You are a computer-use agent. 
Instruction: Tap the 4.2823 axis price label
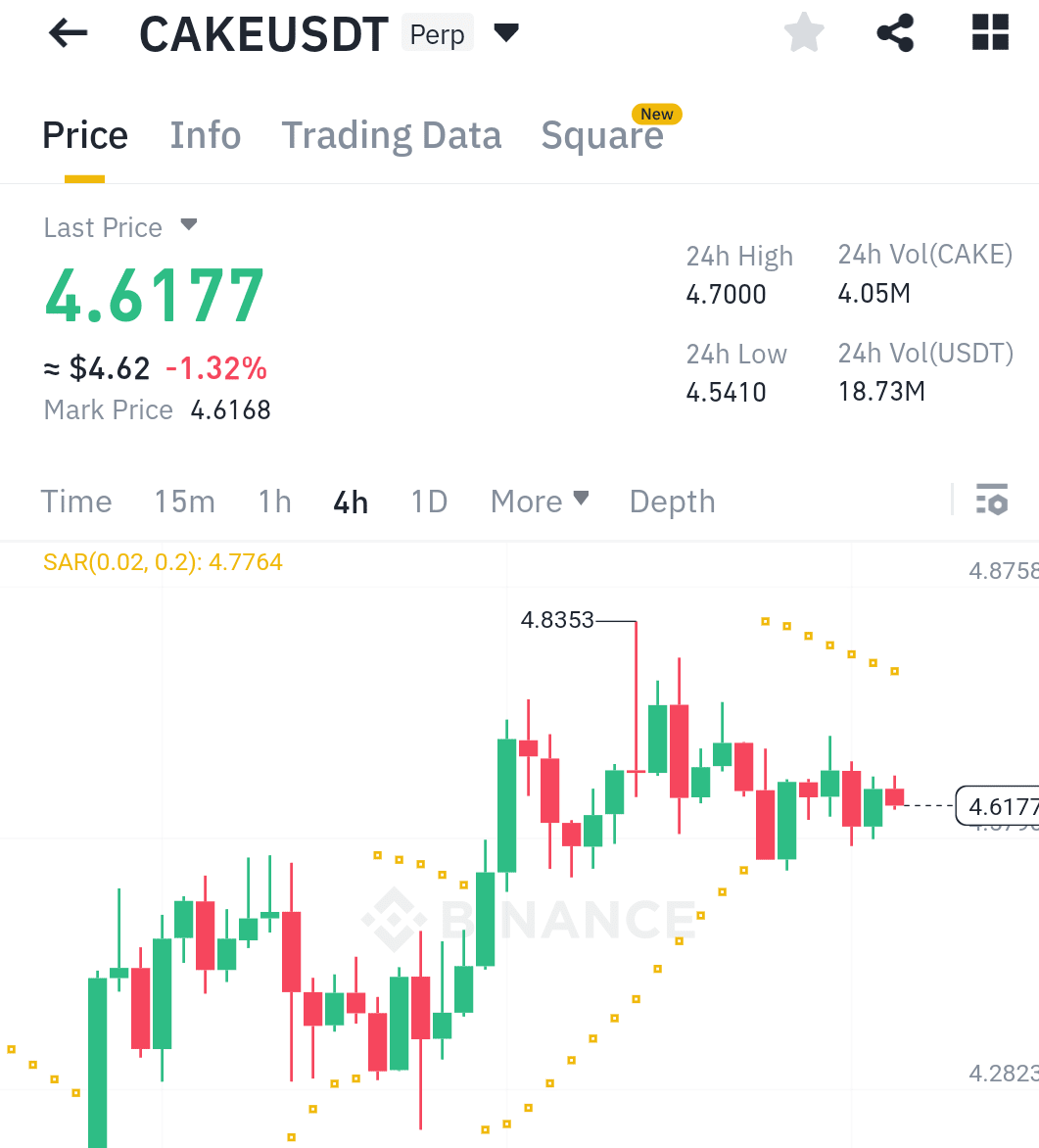pos(1004,1074)
